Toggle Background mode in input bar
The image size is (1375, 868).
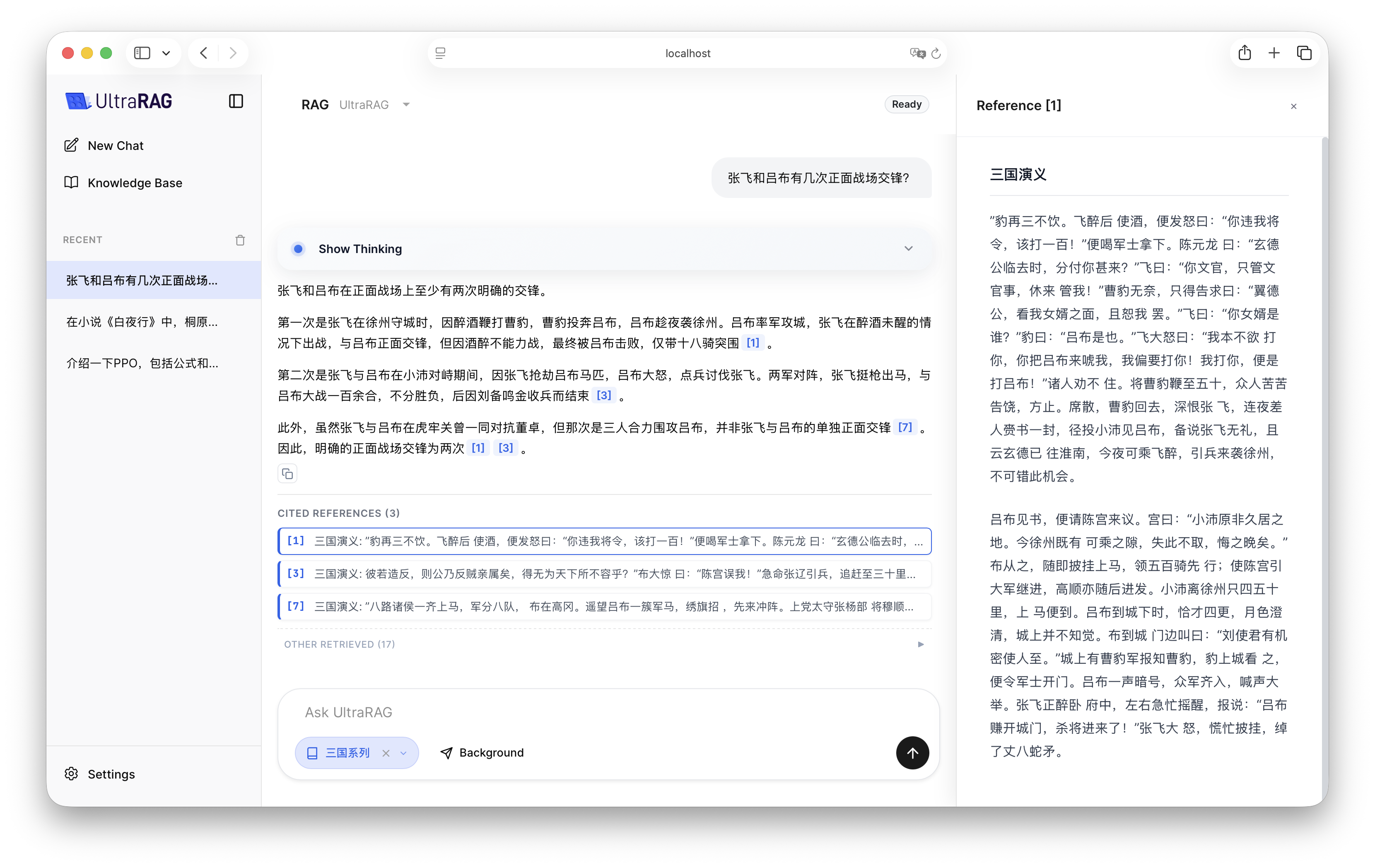[482, 752]
